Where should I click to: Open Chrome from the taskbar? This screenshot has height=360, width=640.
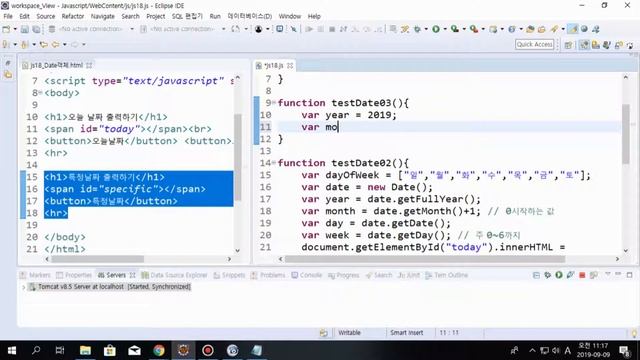tap(159, 350)
